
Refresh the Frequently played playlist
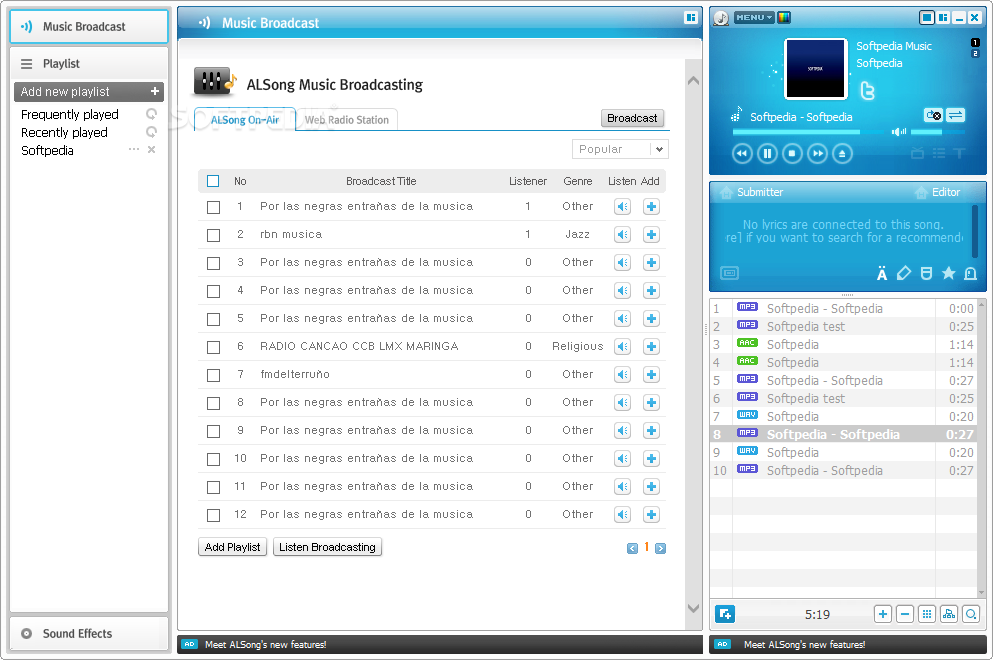tap(151, 114)
